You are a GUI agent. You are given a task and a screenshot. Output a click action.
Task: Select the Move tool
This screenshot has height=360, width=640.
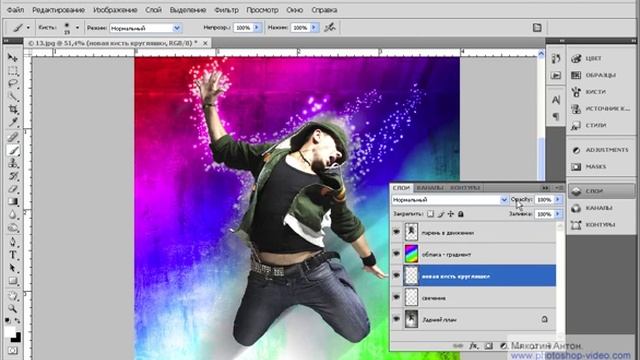(13, 58)
